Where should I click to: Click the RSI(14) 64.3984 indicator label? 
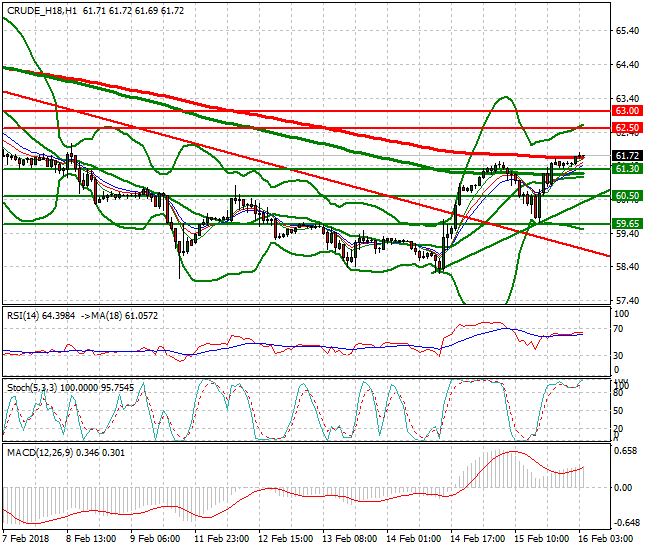(x=41, y=316)
